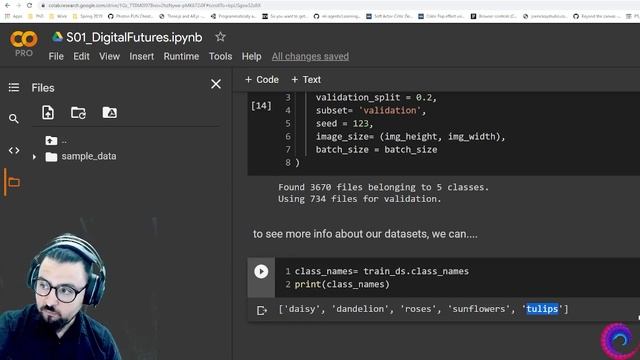640x360 pixels.
Task: Star the S01_DigitalFutures notebook
Action: coord(220,37)
